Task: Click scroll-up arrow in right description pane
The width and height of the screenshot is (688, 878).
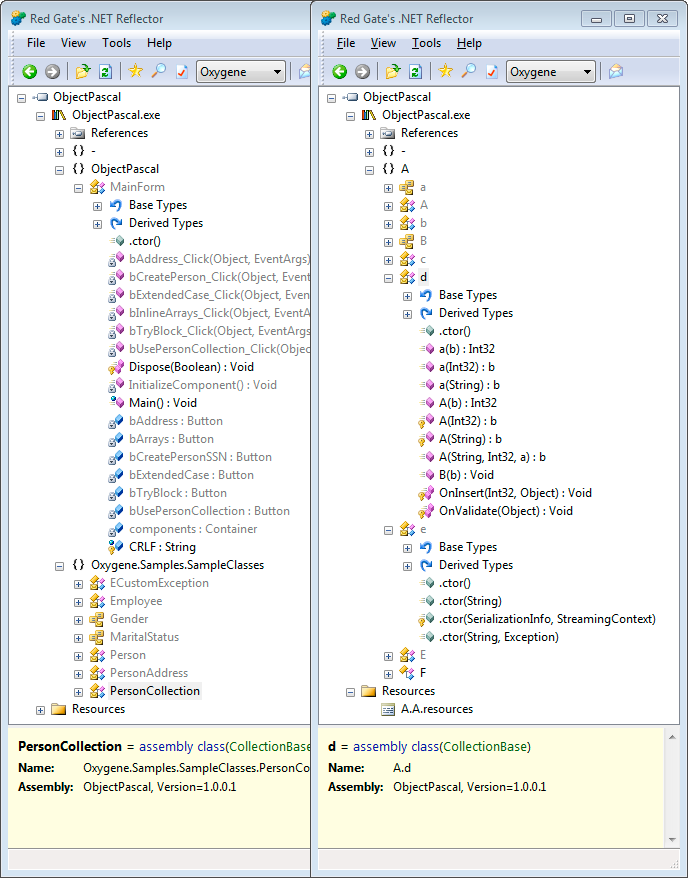Action: coord(672,737)
